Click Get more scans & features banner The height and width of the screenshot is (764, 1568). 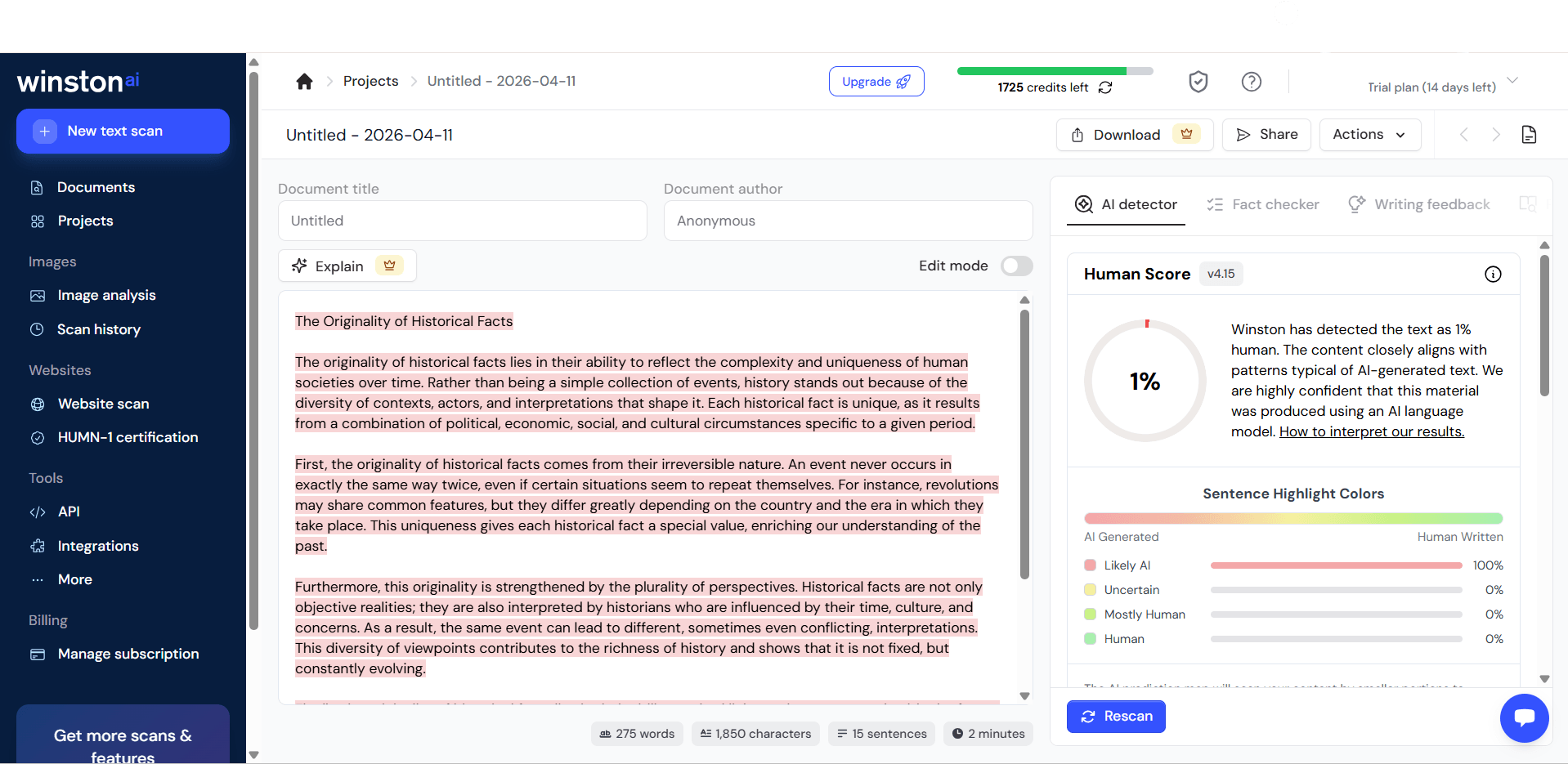tap(123, 735)
